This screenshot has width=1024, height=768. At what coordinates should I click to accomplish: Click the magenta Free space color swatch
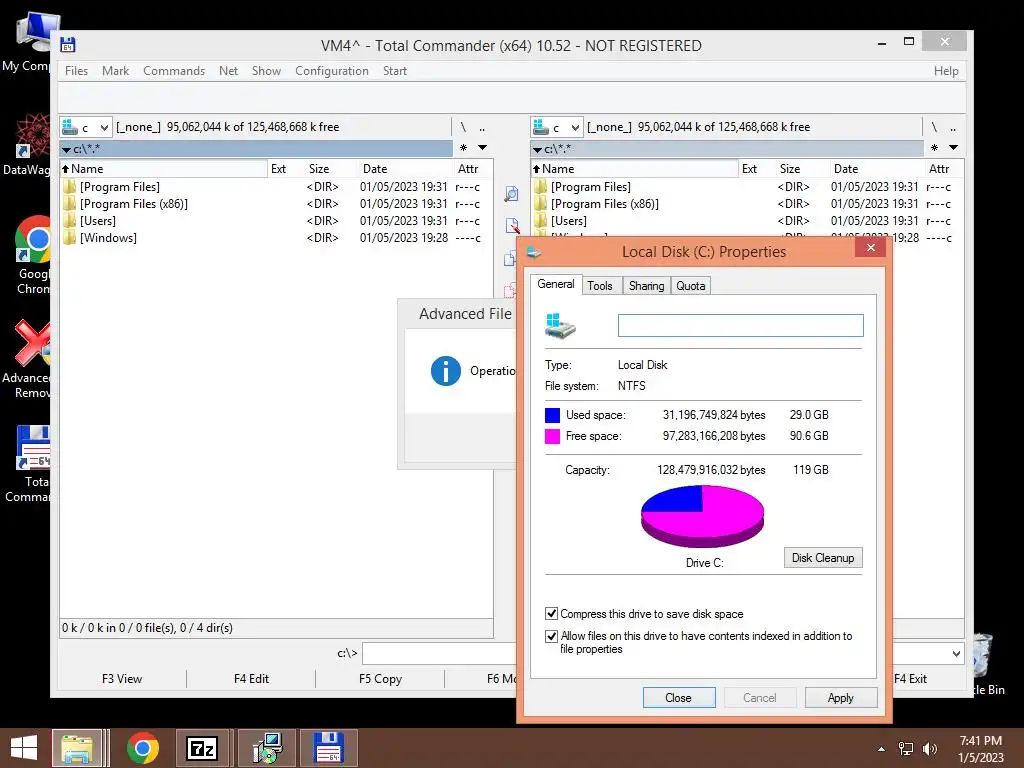(x=552, y=436)
